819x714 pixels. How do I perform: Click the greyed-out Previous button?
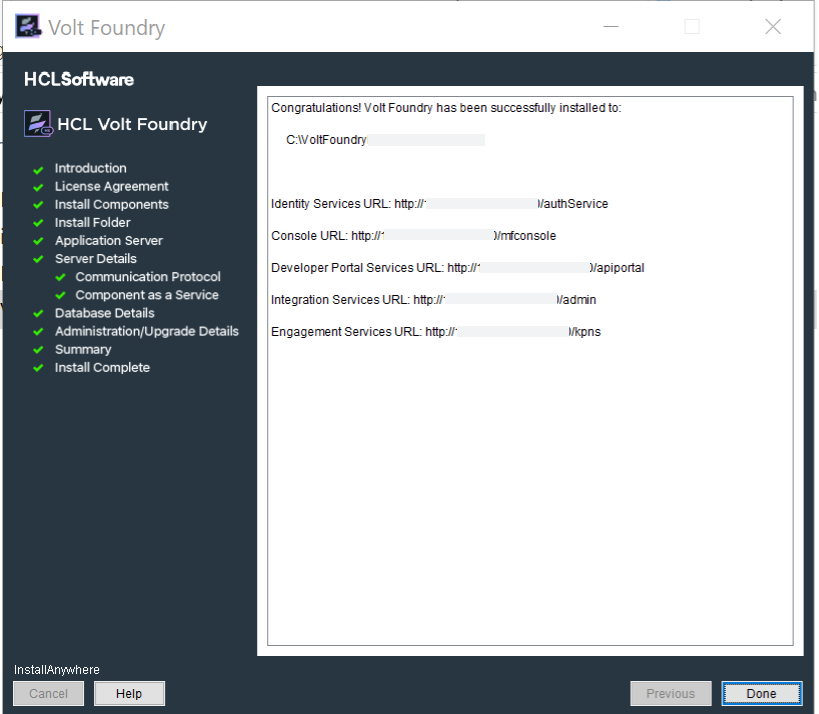(671, 693)
